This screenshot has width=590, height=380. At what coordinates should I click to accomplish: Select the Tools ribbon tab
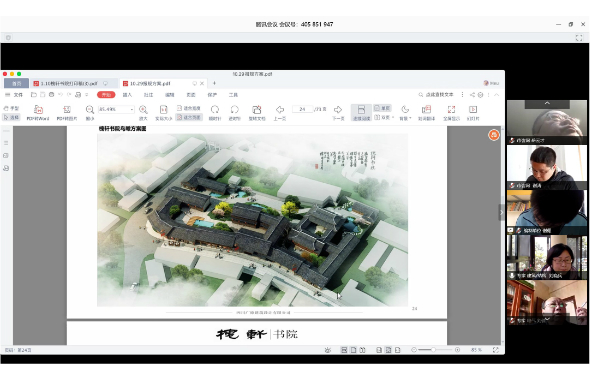[233, 95]
